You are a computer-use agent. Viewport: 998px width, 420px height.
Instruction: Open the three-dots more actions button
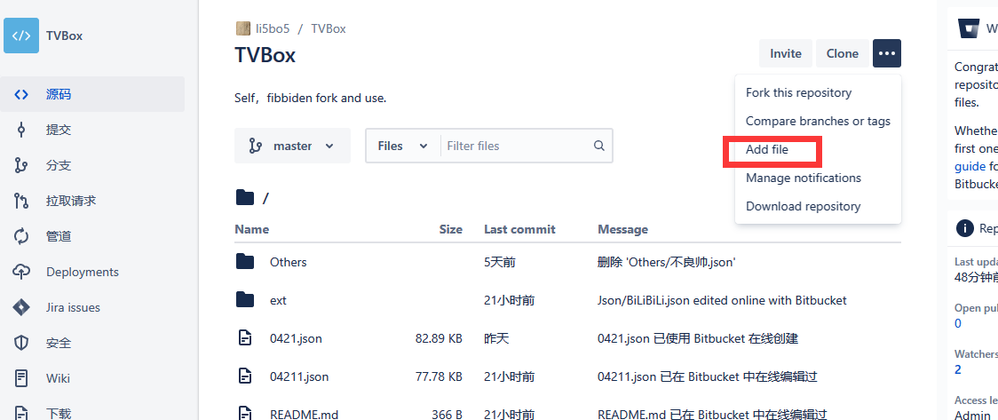tap(887, 53)
